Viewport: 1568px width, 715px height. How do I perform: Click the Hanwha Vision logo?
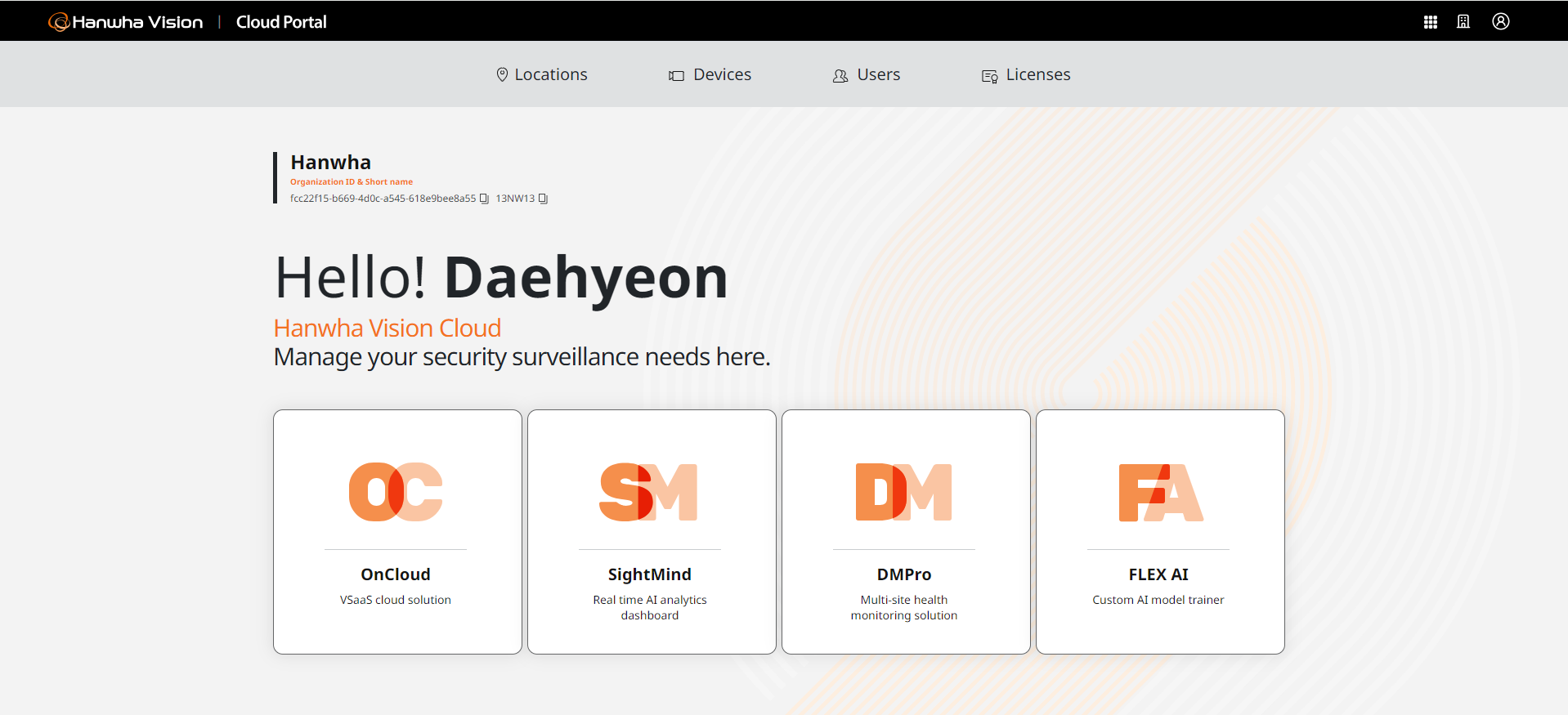pyautogui.click(x=126, y=22)
